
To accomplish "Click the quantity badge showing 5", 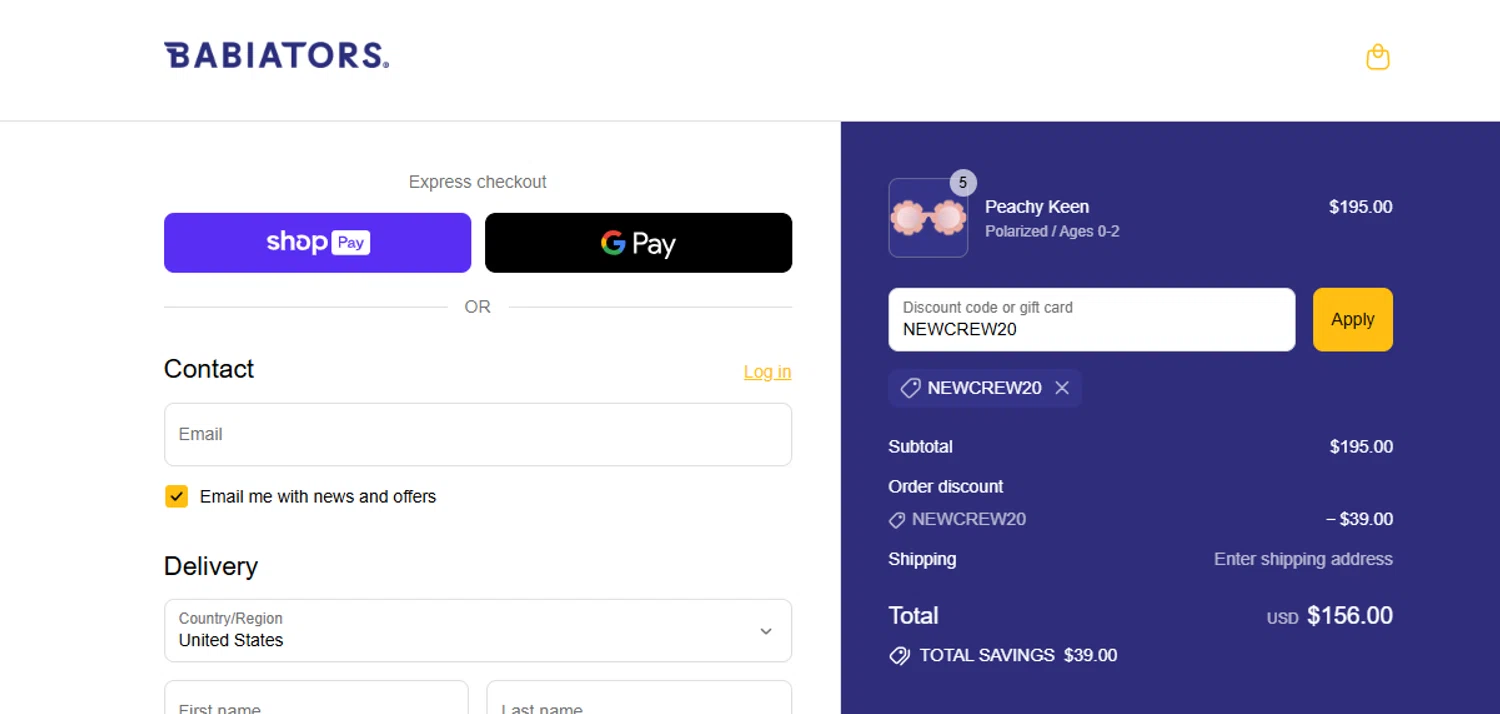I will (x=963, y=182).
